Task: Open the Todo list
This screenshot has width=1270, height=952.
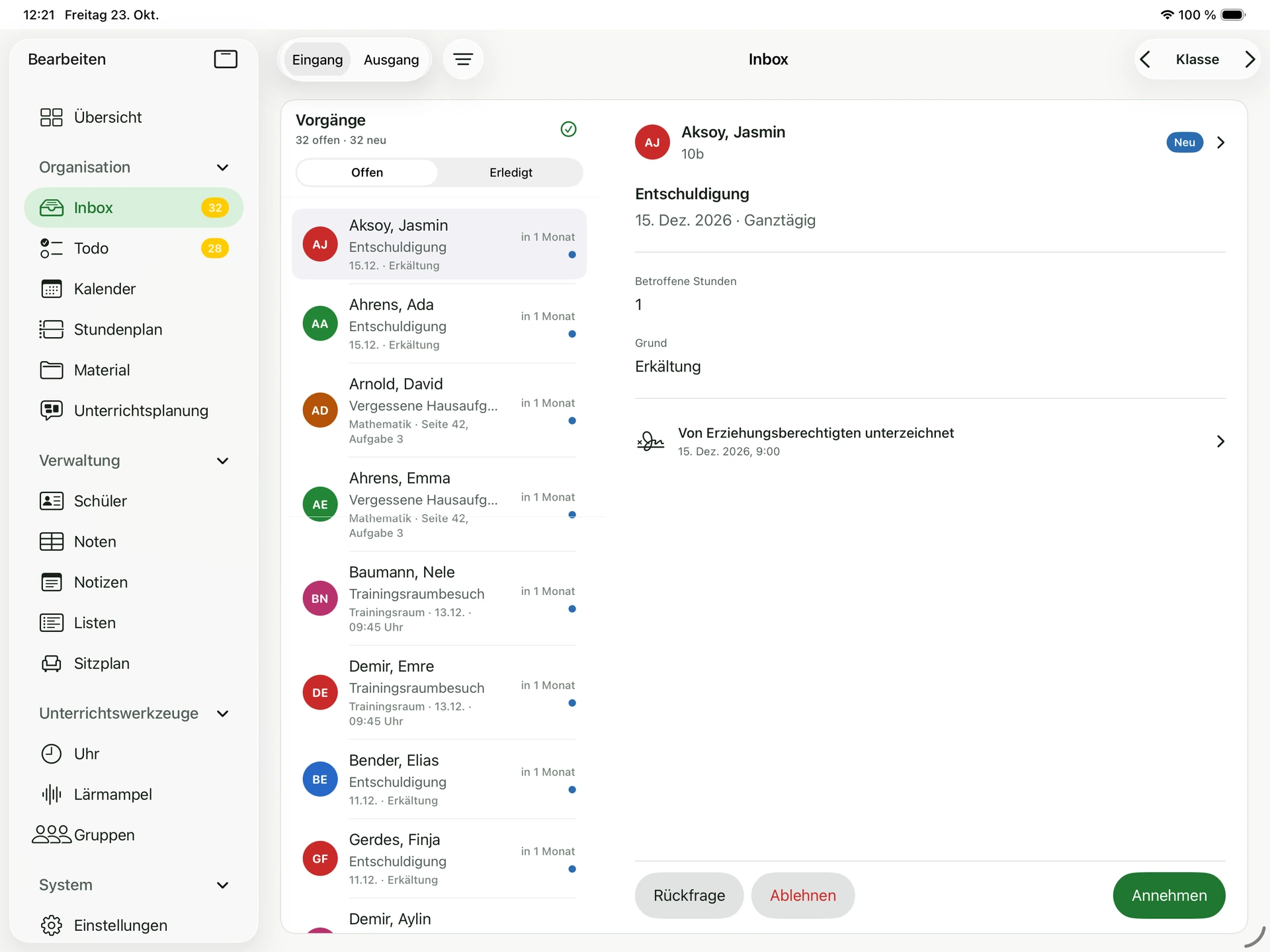Action: pos(134,249)
